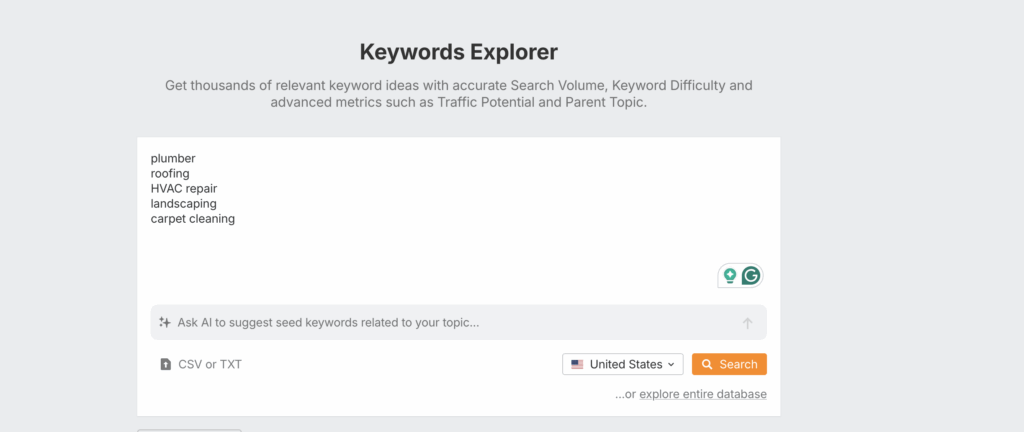This screenshot has height=432, width=1024.
Task: Click the carpet cleaning keyword line
Action: [193, 218]
